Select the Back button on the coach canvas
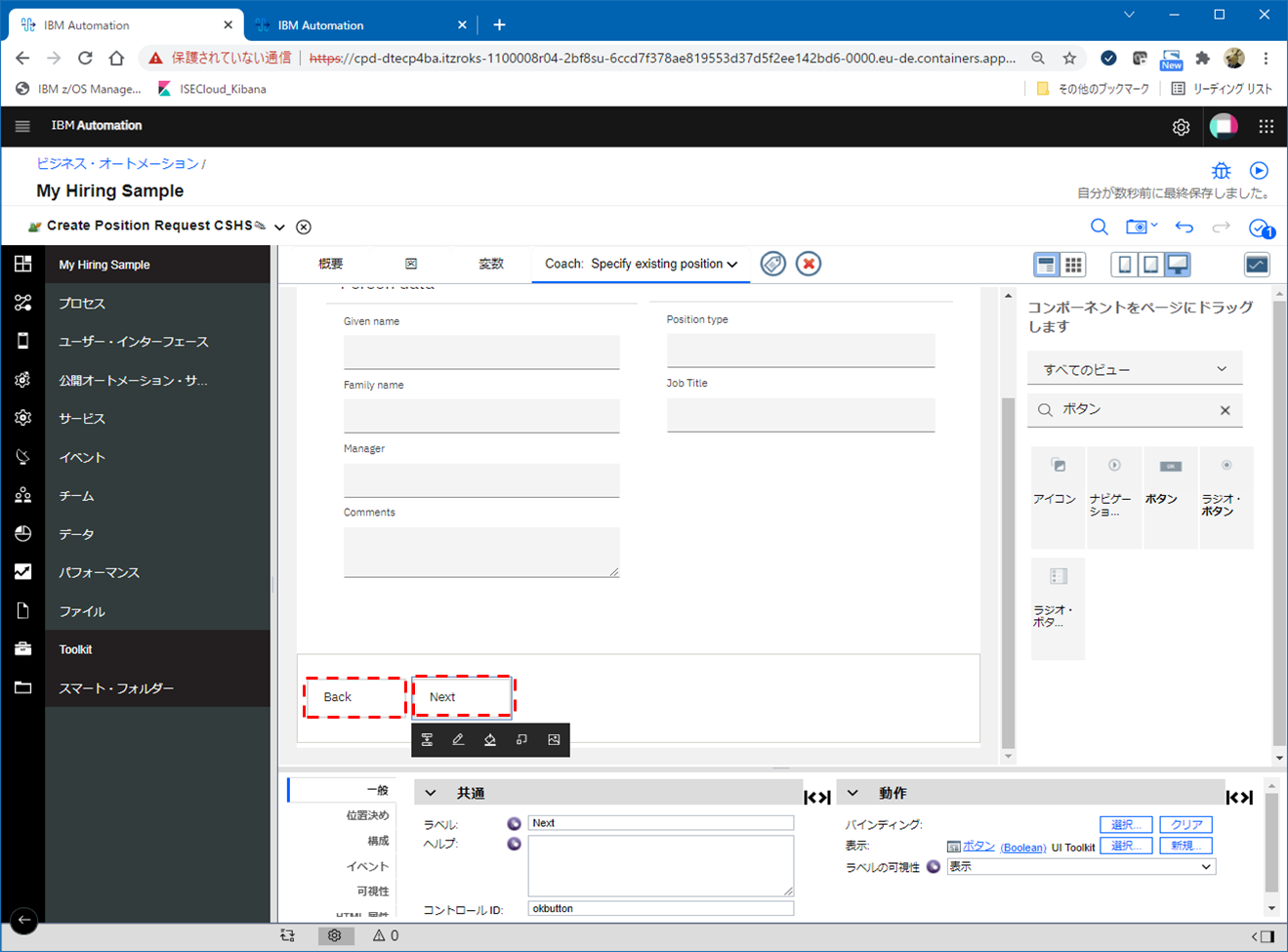Viewport: 1288px width, 952px height. point(354,697)
